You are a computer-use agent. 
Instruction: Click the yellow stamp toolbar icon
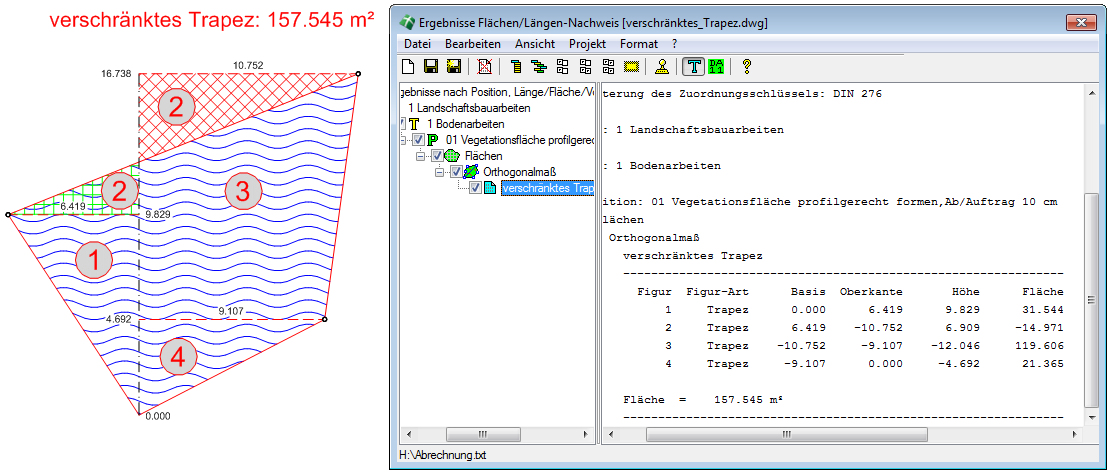pyautogui.click(x=661, y=67)
